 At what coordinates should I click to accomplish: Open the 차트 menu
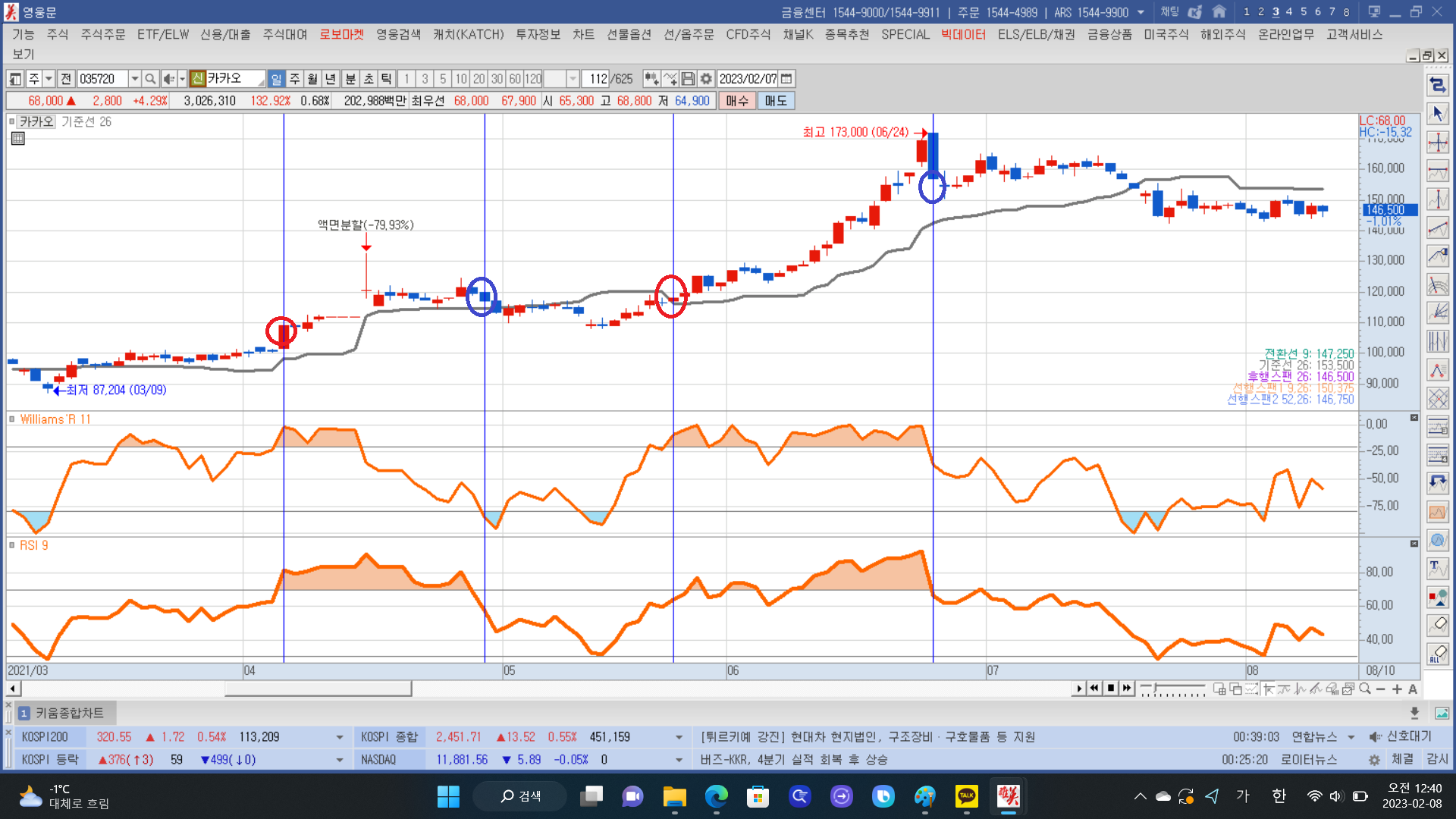(583, 34)
